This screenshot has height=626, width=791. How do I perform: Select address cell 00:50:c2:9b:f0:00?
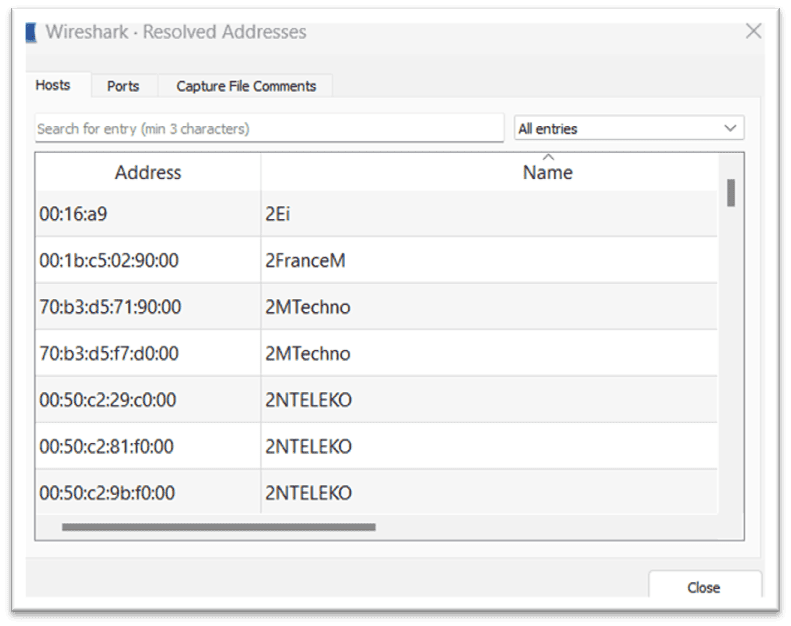pyautogui.click(x=148, y=492)
